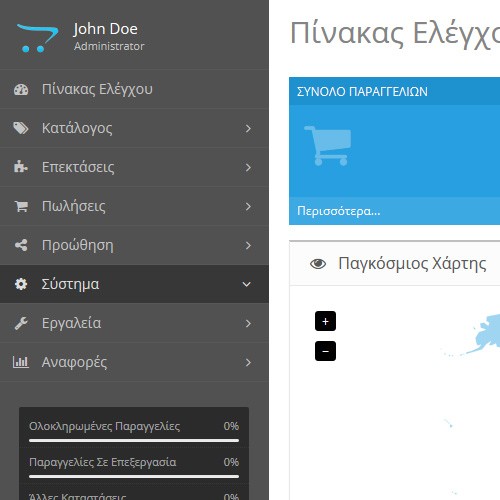Collapse the Σύστημα menu chevron

pyautogui.click(x=246, y=284)
